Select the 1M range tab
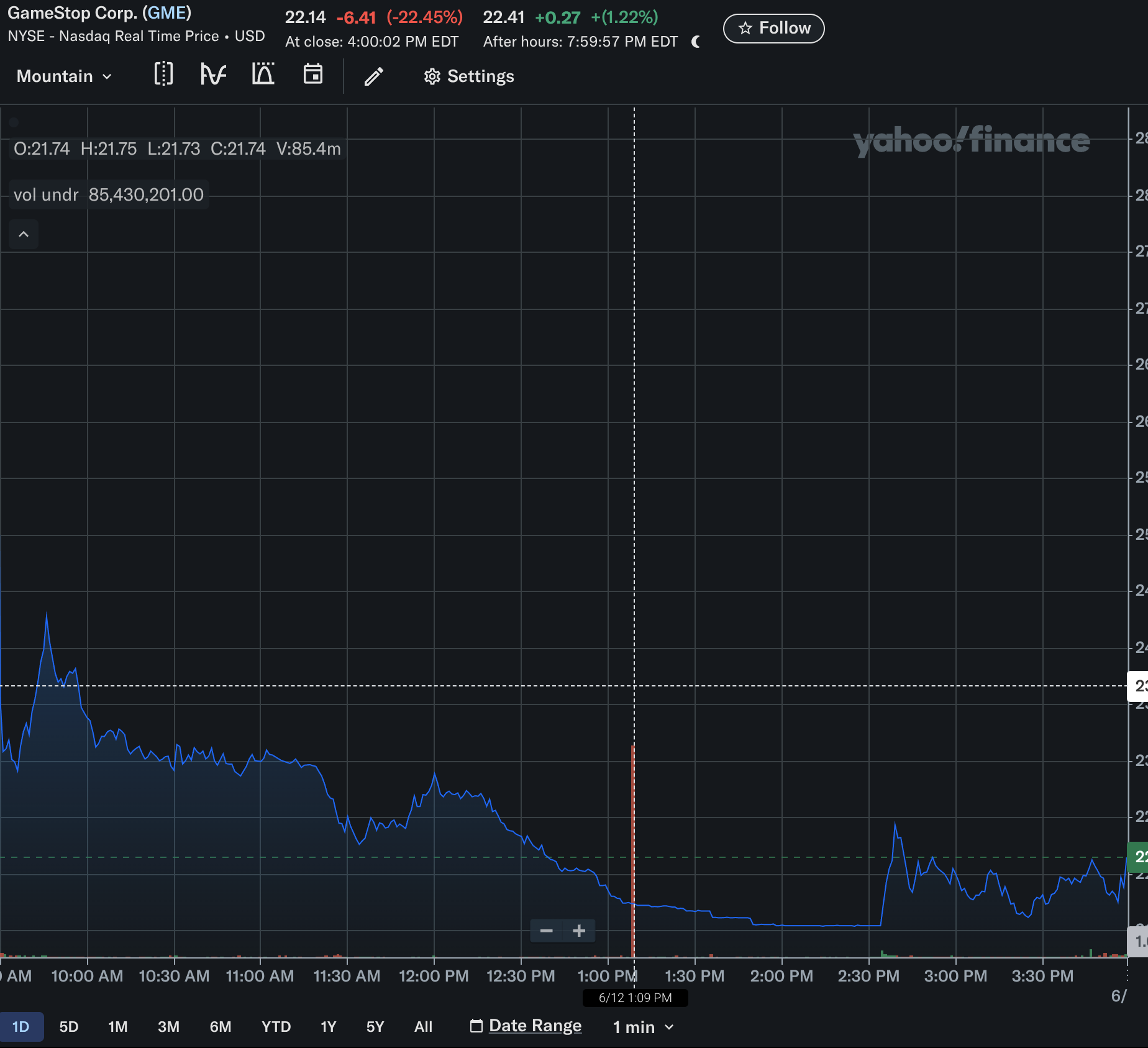1148x1048 pixels. pyautogui.click(x=118, y=1026)
